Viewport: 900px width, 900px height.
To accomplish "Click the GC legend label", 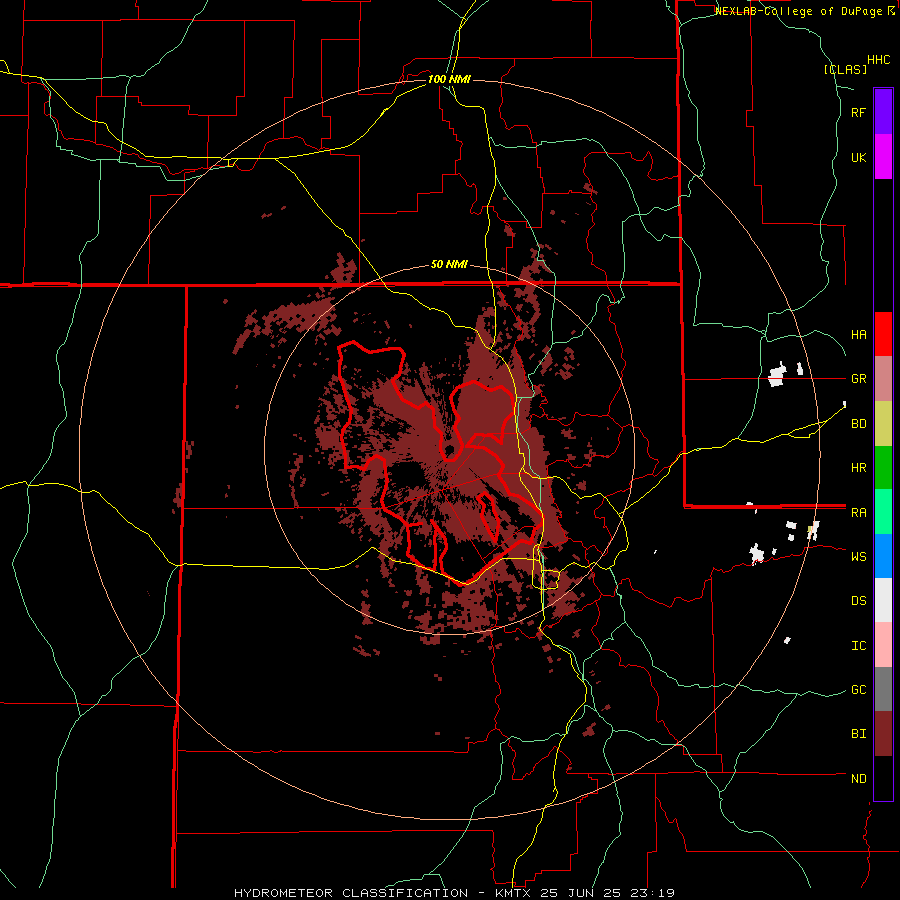I will click(x=858, y=689).
